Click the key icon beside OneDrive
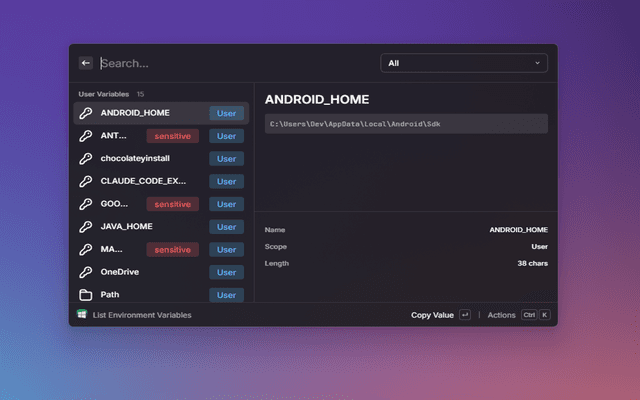 click(86, 272)
